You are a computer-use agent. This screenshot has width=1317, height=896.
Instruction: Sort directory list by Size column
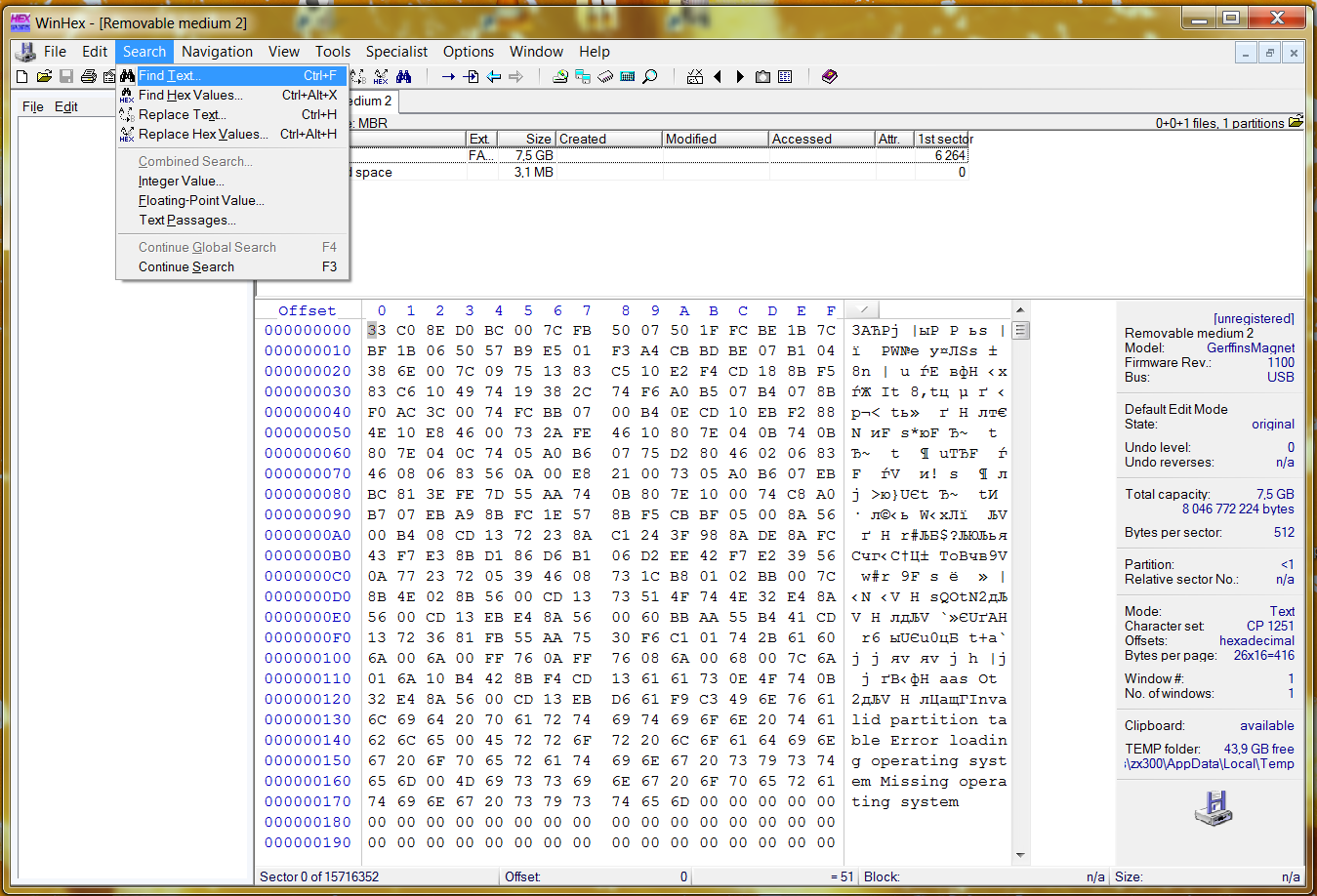click(x=527, y=139)
